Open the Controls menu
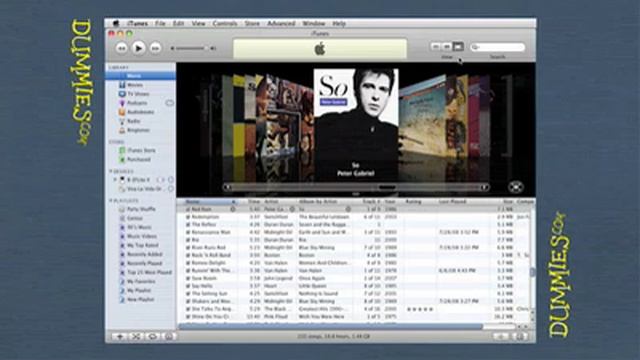Image resolution: width=640 pixels, height=360 pixels. 225,24
